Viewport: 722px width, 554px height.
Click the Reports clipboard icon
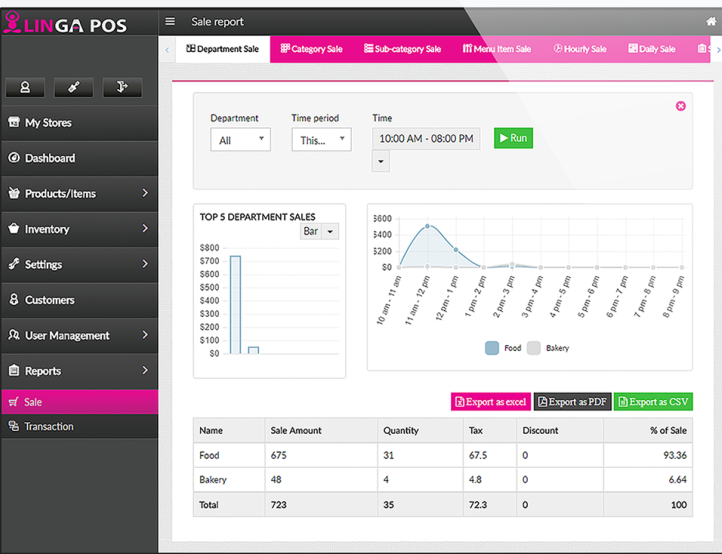pyautogui.click(x=14, y=370)
